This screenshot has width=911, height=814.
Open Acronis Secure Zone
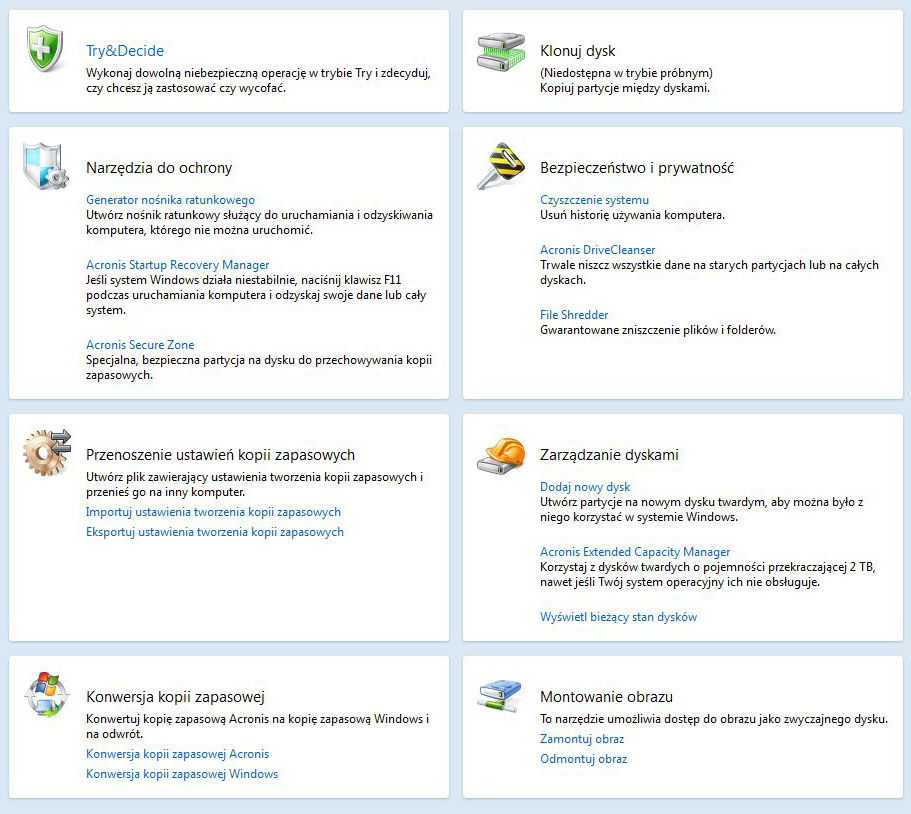click(140, 345)
